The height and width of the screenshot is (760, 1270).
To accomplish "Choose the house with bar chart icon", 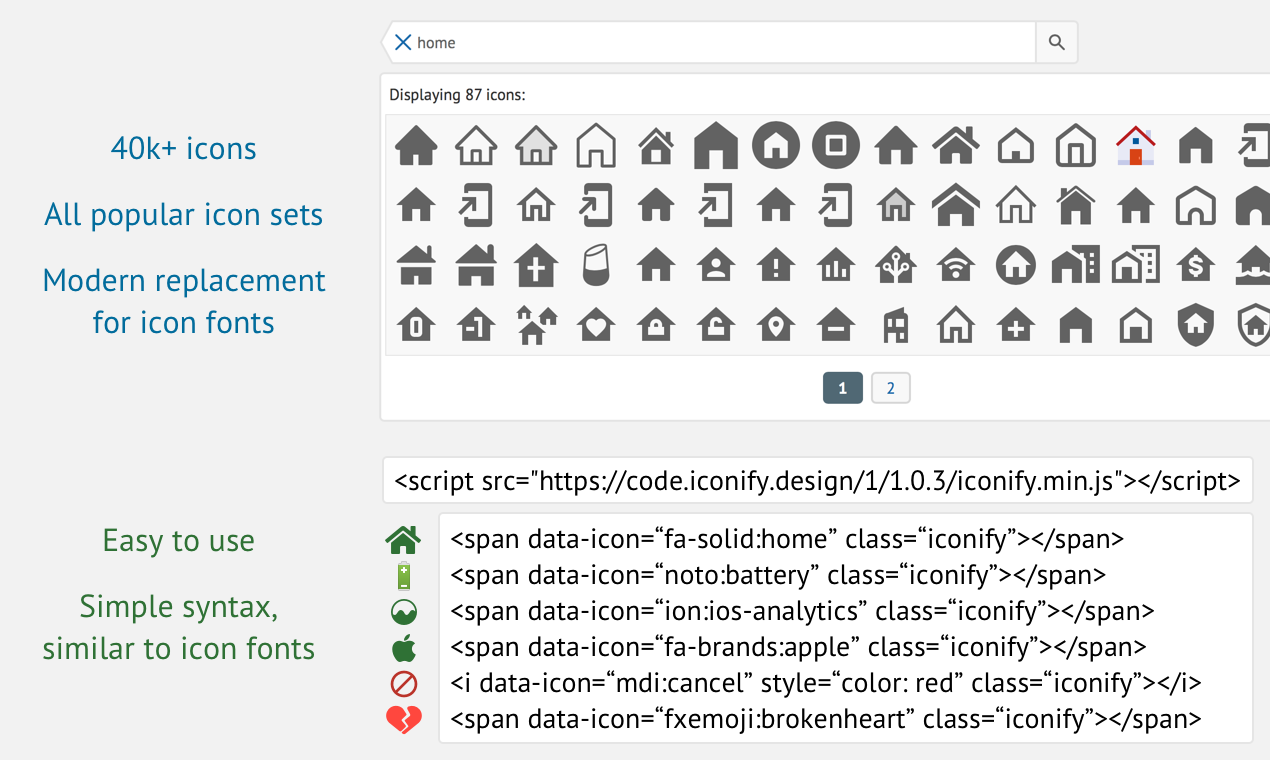I will pos(836,266).
